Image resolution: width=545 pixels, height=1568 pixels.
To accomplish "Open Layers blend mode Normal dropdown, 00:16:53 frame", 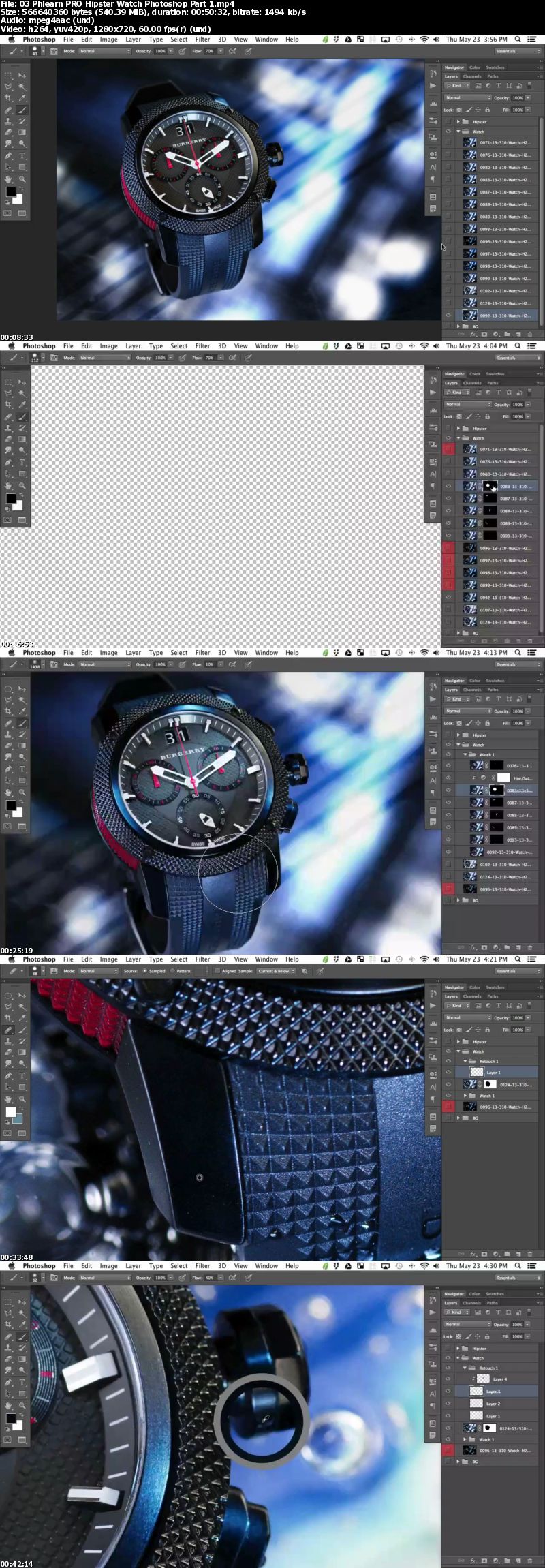I will 468,404.
